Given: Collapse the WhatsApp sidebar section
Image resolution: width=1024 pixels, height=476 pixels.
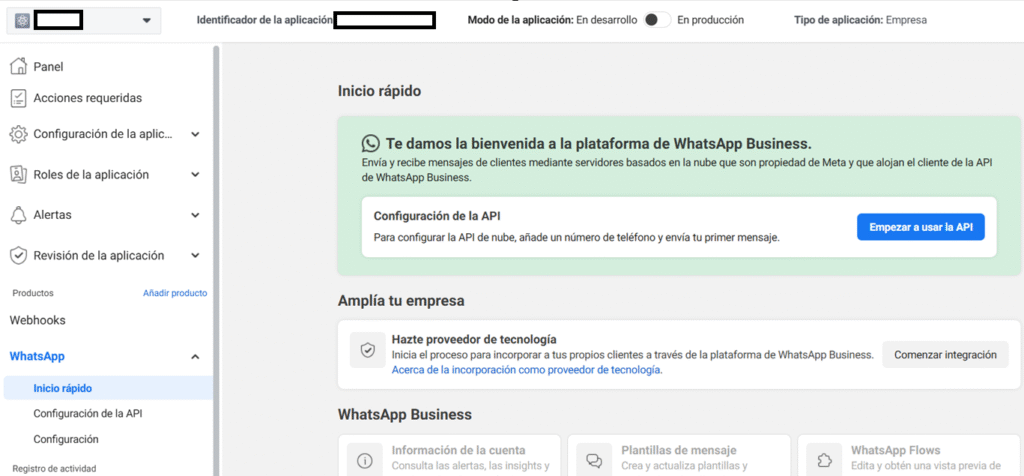Looking at the screenshot, I should pos(195,357).
